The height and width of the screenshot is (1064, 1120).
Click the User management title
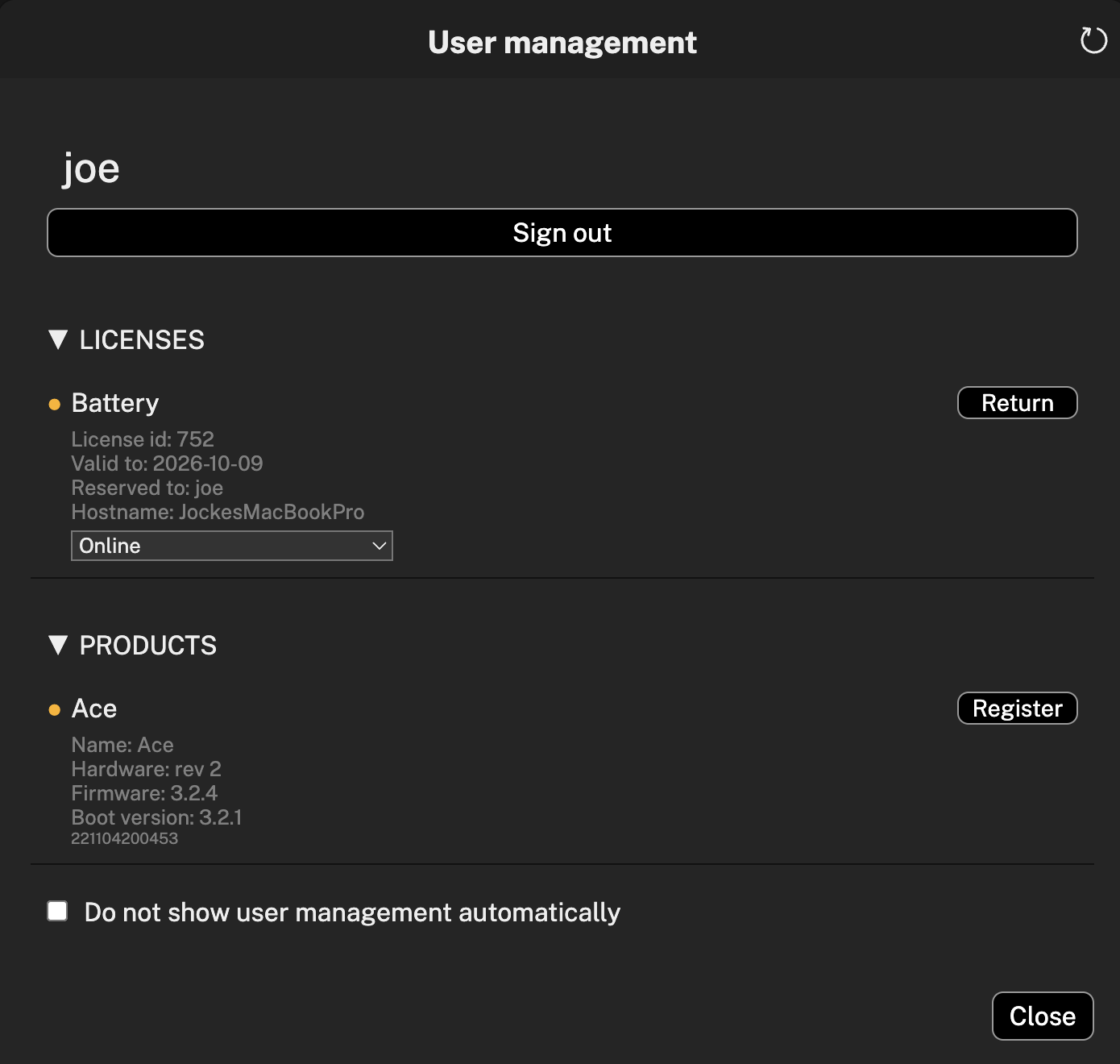(562, 42)
